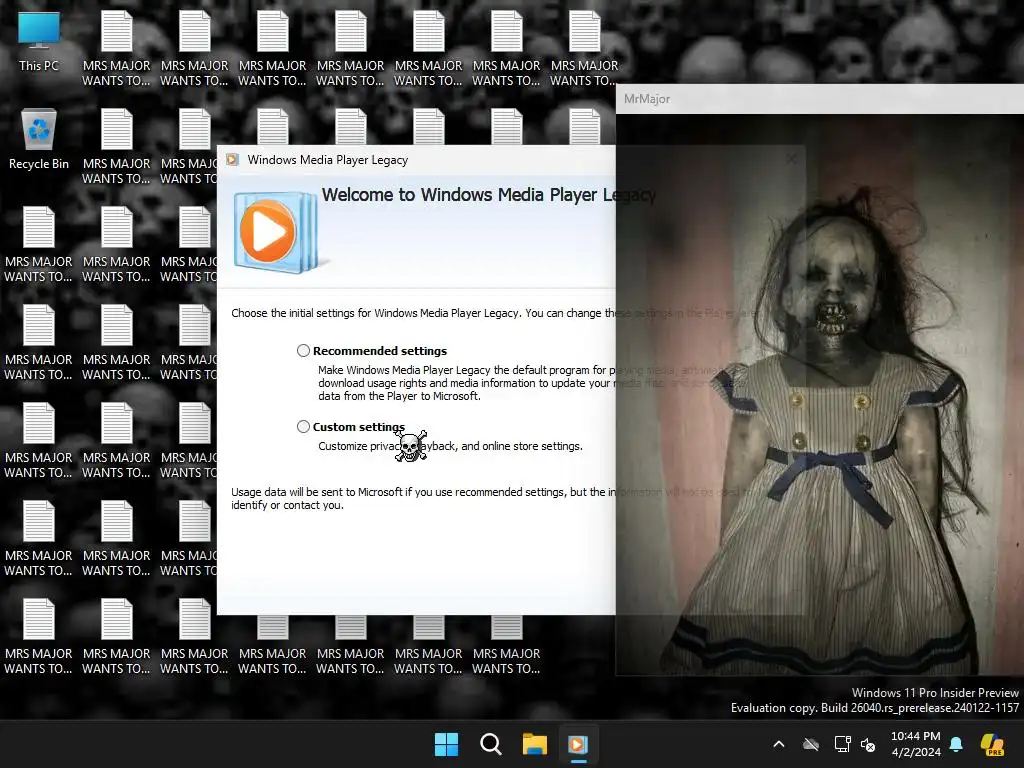Screen dimensions: 1024x768
Task: Show hidden icons with the tray chevron
Action: [778, 744]
